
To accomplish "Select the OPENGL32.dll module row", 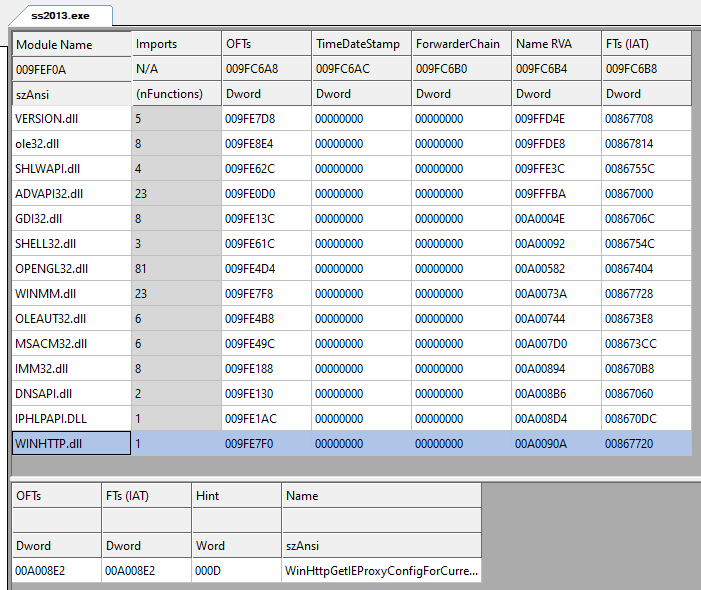I will (352, 269).
